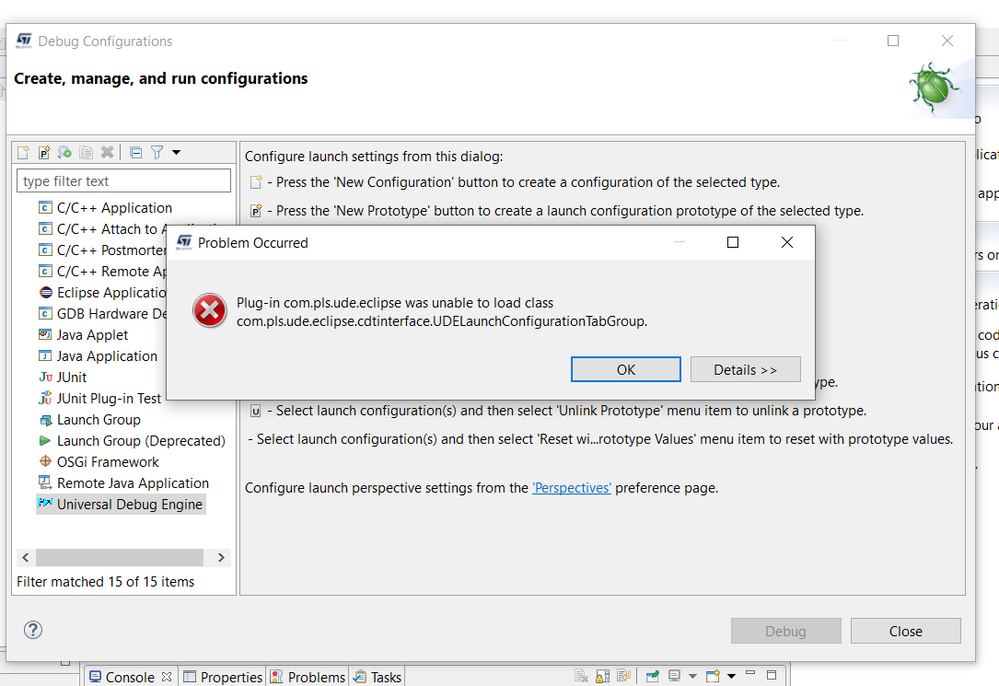Viewport: 999px width, 686px height.
Task: Click the Export launch configuration icon
Action: (x=65, y=153)
